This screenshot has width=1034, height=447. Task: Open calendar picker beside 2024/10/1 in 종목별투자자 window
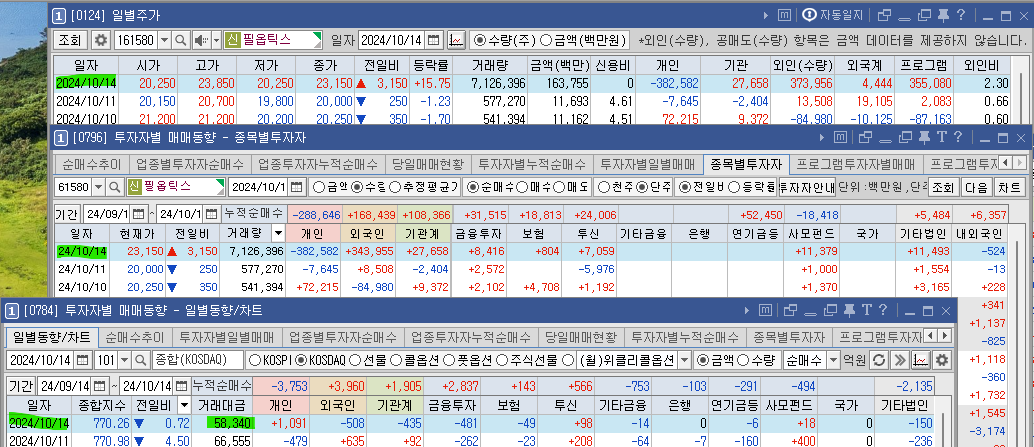point(297,187)
